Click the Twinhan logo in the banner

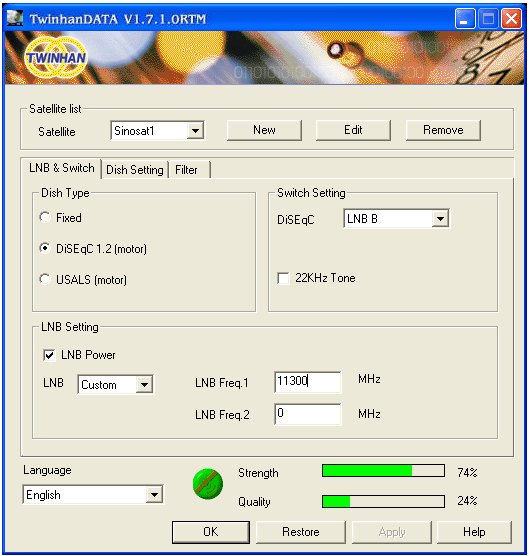pos(56,57)
